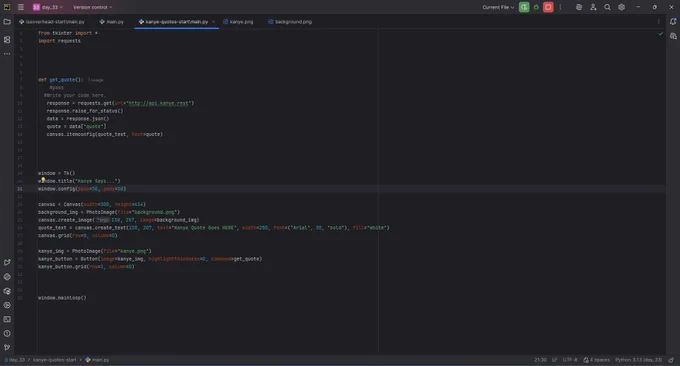
Task: Open the Run tool window icon
Action: [x=7, y=262]
